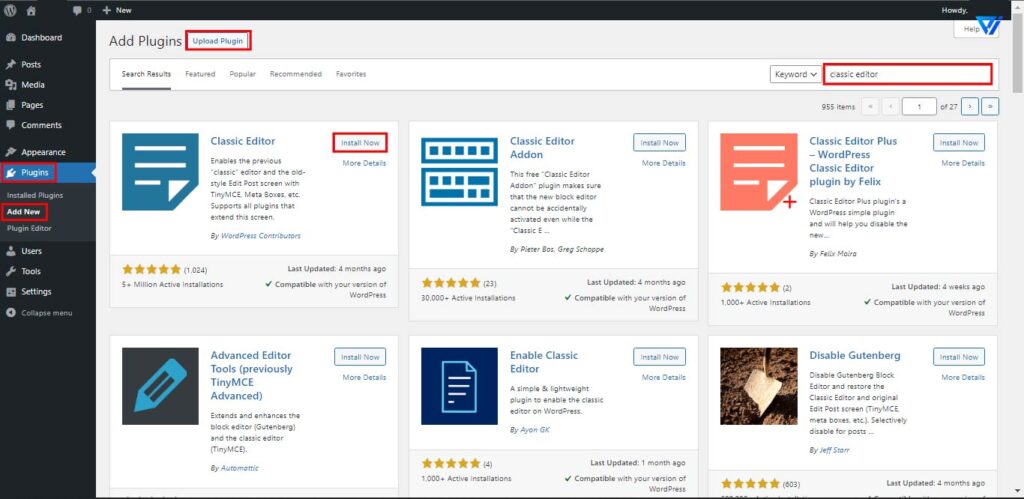Screen dimensions: 1024x499
Task: Click Upload Plugin button
Action: coord(218,41)
